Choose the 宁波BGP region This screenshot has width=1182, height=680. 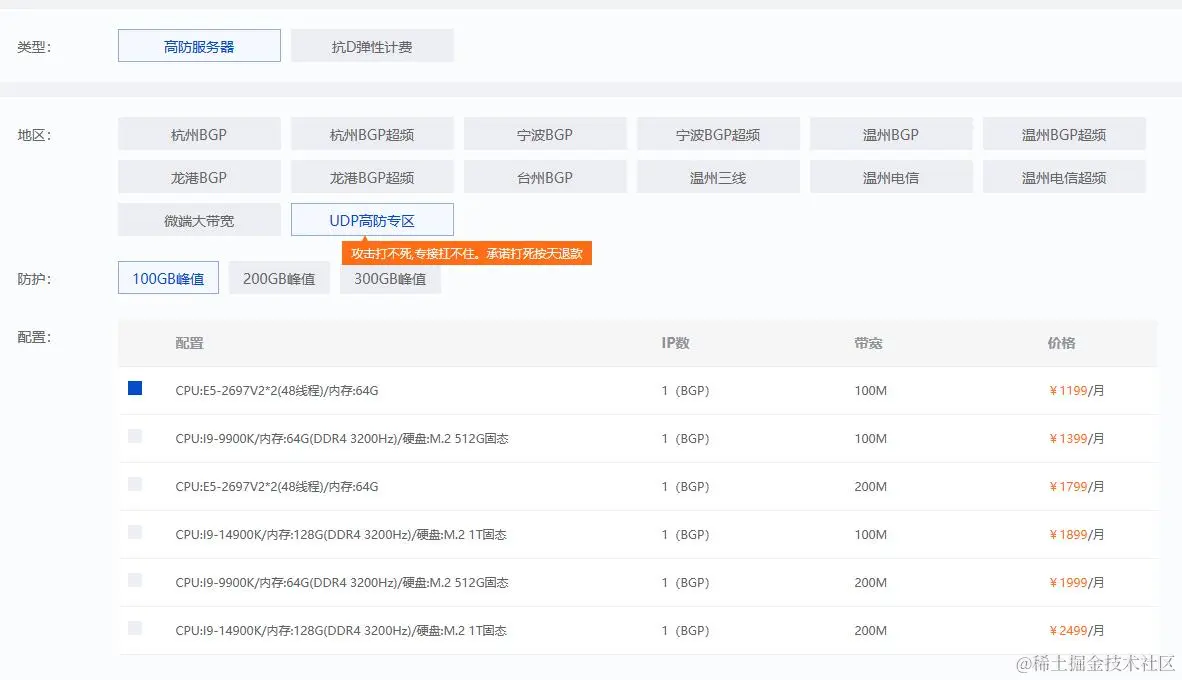(545, 134)
